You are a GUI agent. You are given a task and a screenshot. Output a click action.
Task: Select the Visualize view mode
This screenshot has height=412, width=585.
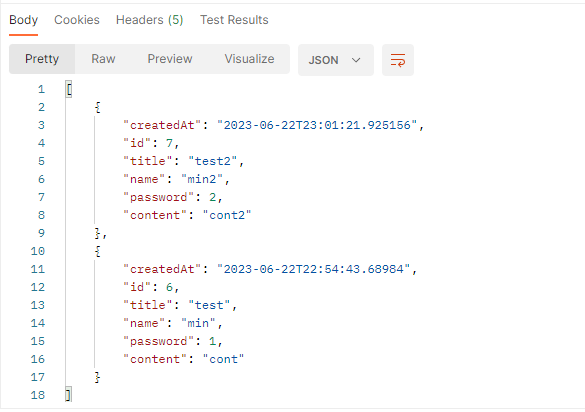tap(249, 59)
